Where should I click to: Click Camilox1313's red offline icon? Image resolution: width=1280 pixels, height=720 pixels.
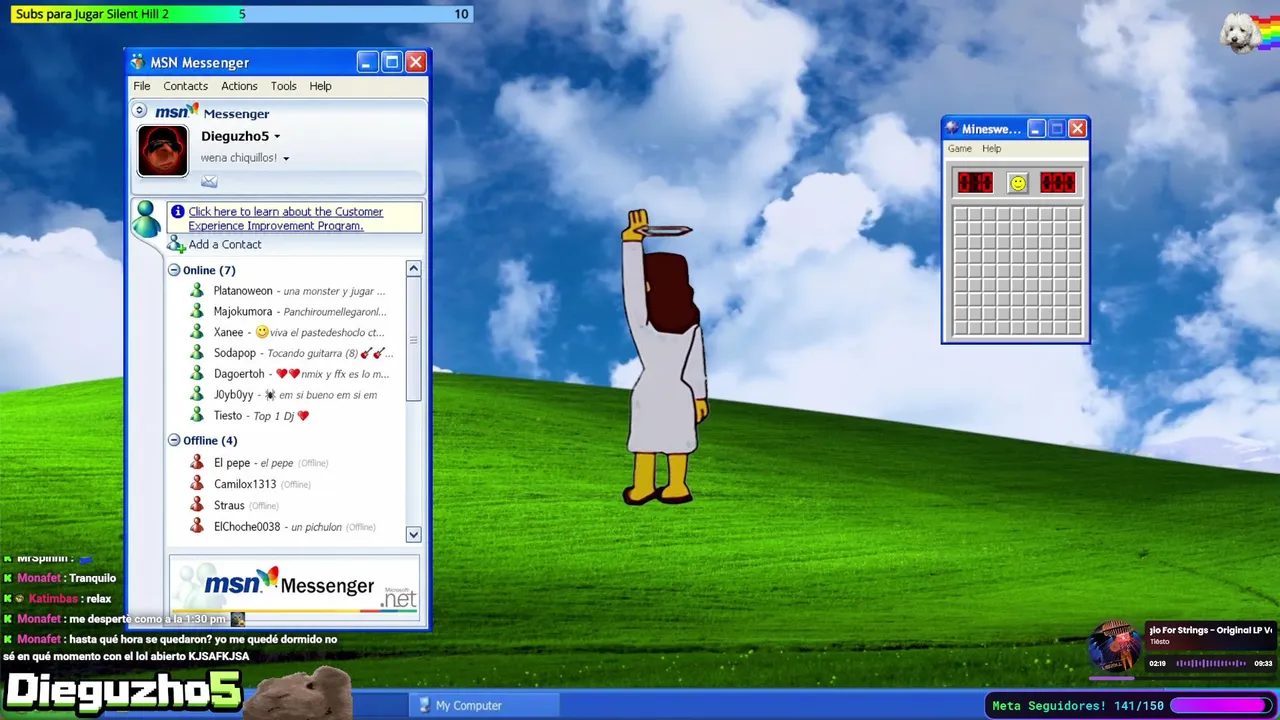tap(197, 484)
